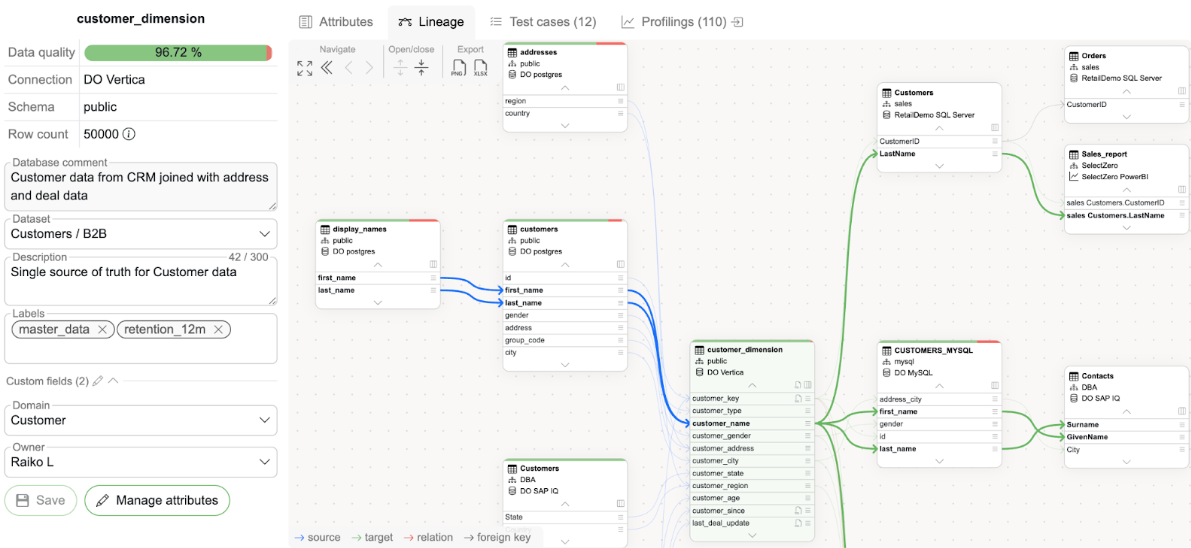Viewport: 1191px width, 548px height.
Task: Click the Data quality progress bar
Action: 177,52
